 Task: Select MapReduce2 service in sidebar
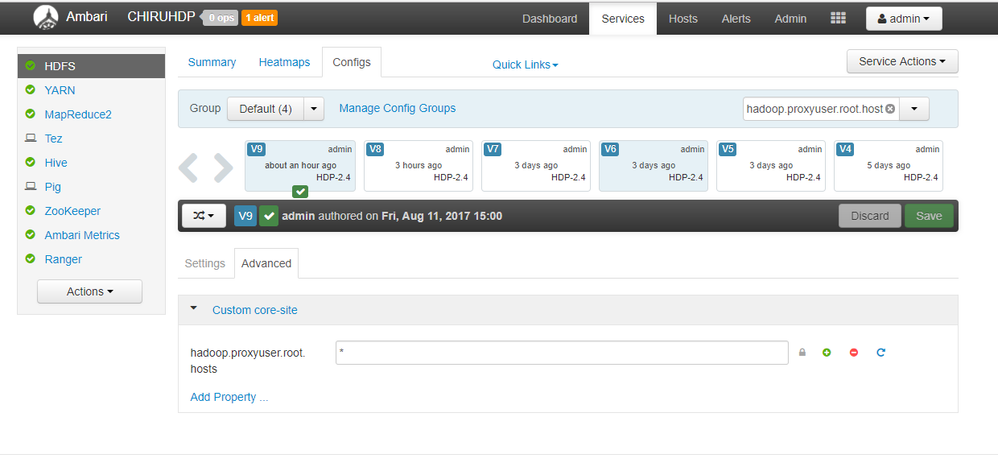coord(78,115)
